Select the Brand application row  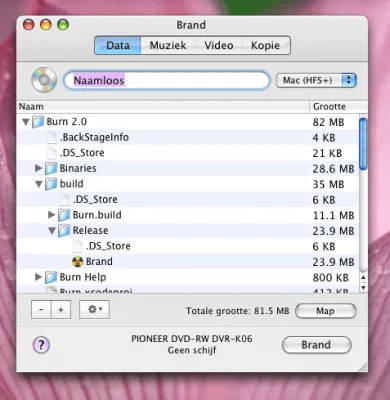pos(188,262)
